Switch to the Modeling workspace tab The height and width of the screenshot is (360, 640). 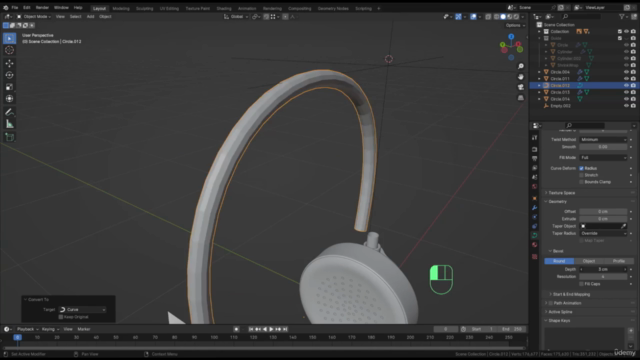(121, 9)
